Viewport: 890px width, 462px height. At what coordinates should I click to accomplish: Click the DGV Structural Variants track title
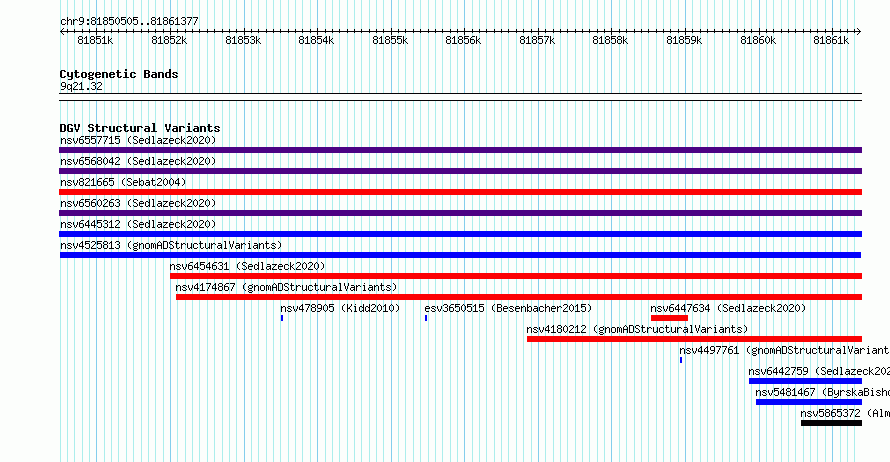[x=140, y=128]
